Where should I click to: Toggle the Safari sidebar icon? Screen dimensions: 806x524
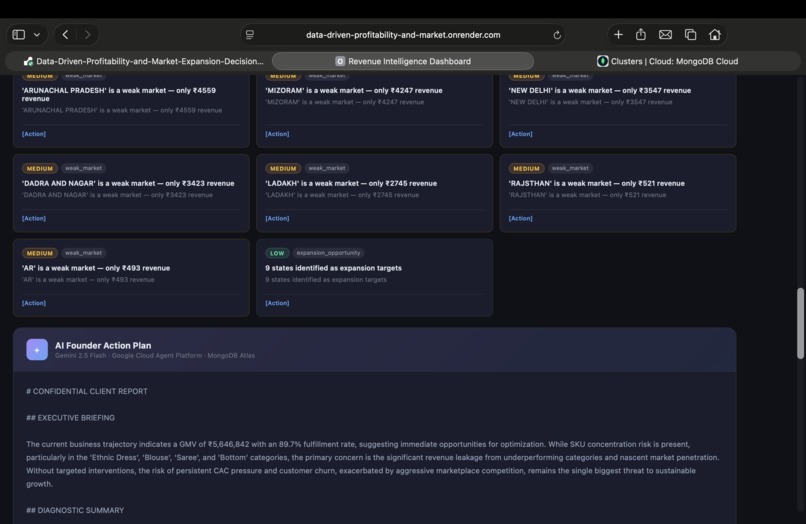tap(19, 34)
